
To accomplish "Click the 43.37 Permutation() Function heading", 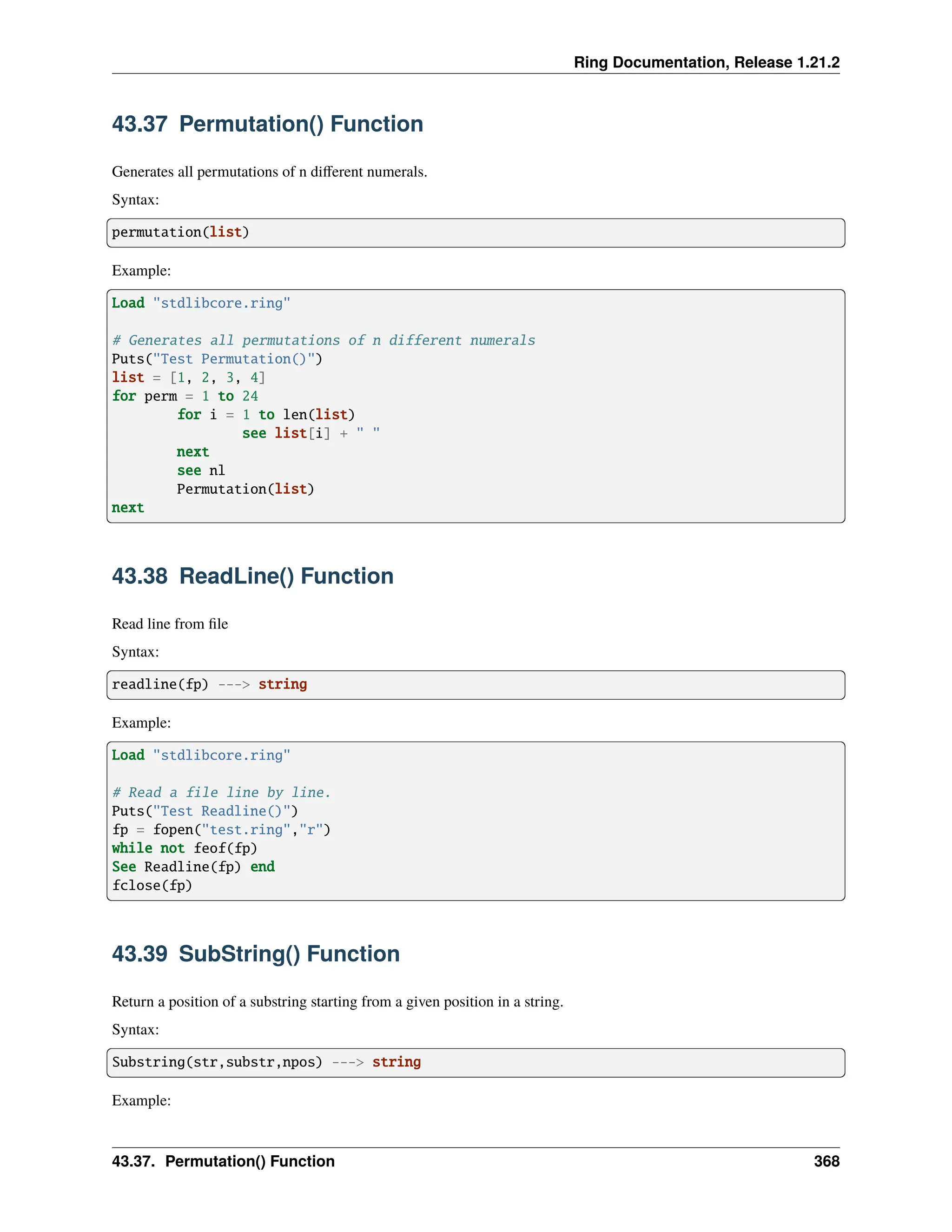I will (267, 124).
